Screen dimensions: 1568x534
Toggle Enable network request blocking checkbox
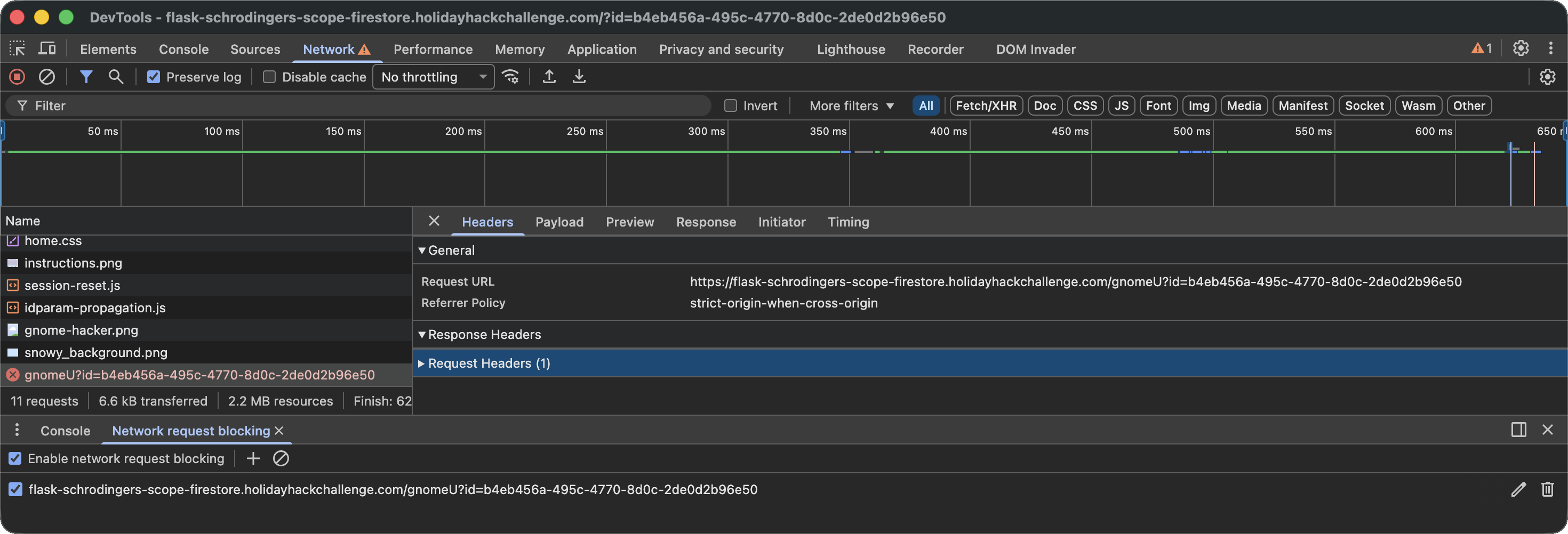point(15,458)
